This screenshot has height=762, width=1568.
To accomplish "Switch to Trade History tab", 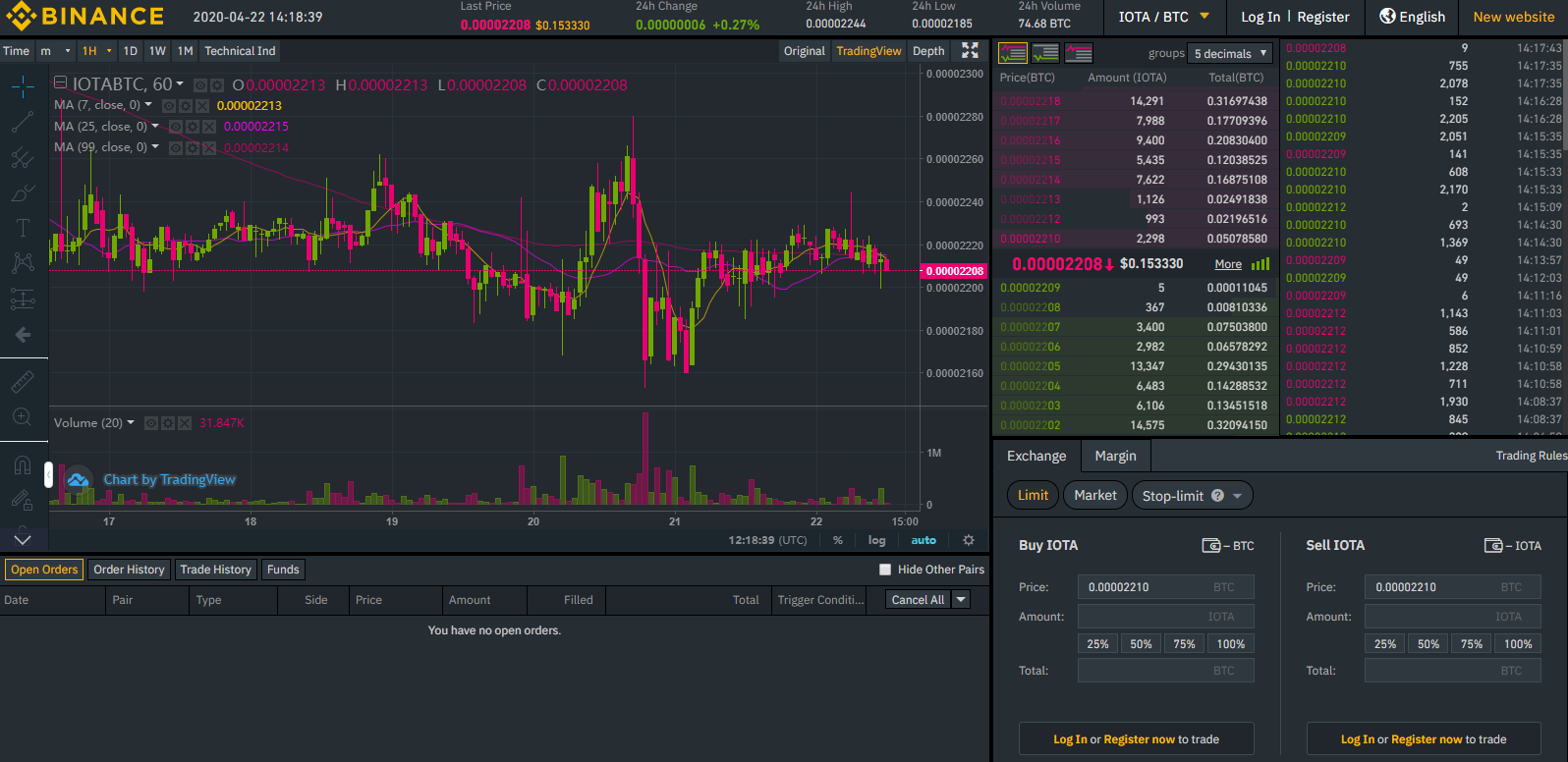I will 216,570.
